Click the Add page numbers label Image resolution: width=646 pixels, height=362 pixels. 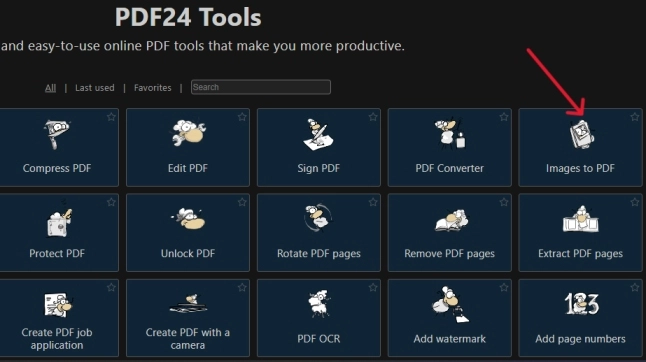[x=580, y=339]
